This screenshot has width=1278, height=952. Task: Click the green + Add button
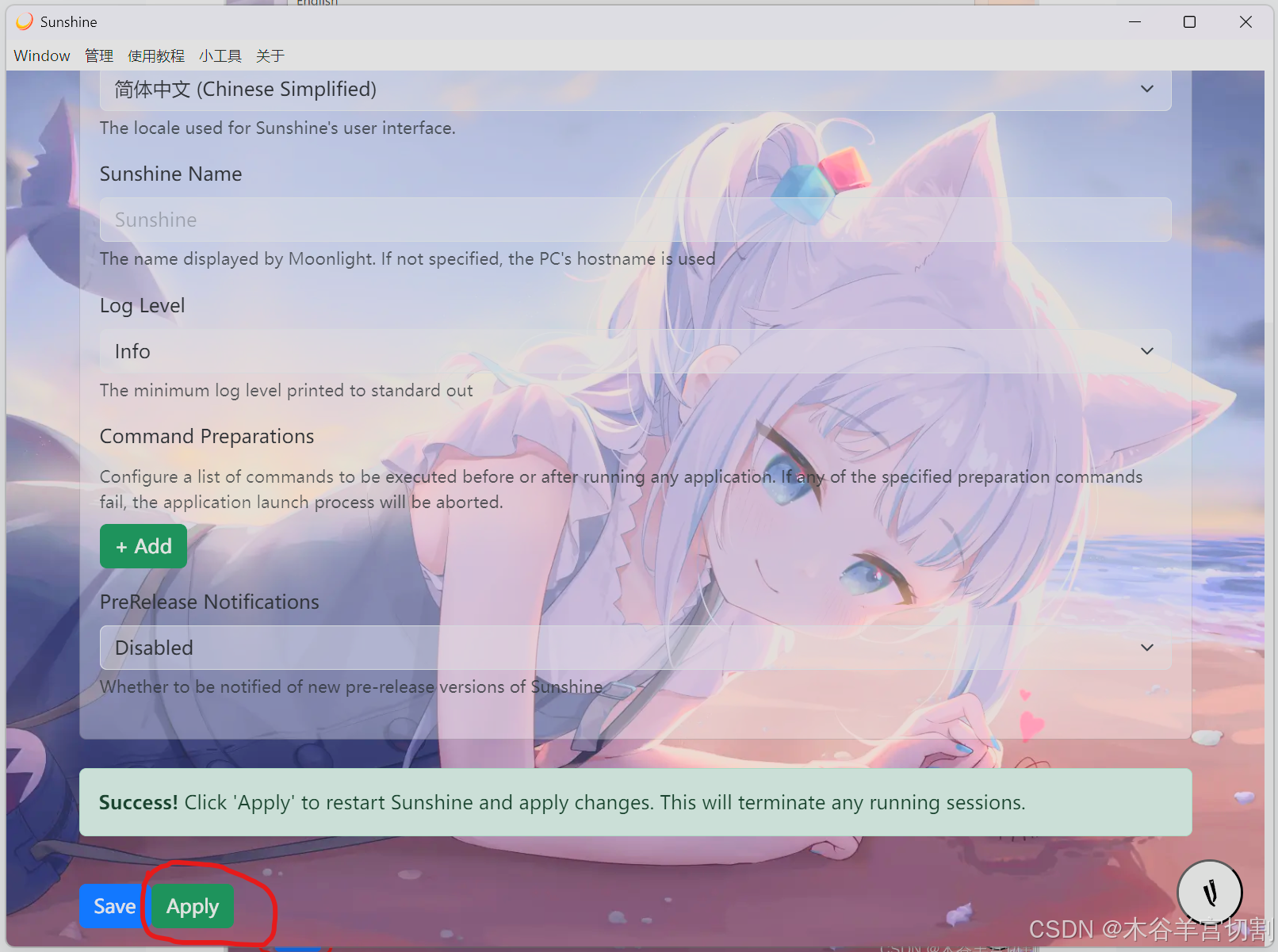[x=143, y=546]
